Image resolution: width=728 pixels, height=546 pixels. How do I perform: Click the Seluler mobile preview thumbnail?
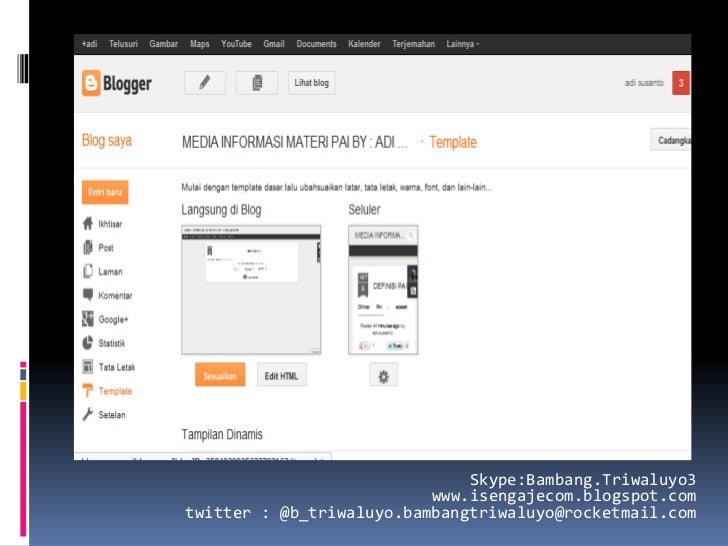(x=383, y=290)
